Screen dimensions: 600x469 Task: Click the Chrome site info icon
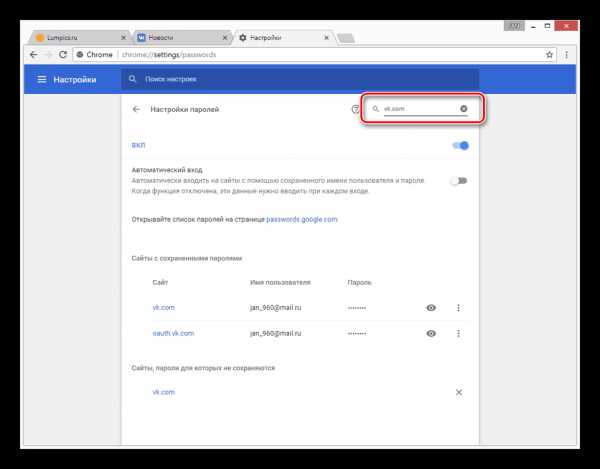tap(80, 55)
